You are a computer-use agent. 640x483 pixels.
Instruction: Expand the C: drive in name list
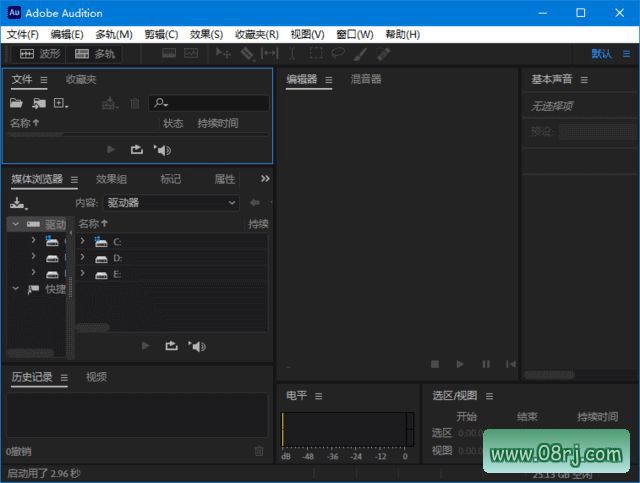(82, 241)
